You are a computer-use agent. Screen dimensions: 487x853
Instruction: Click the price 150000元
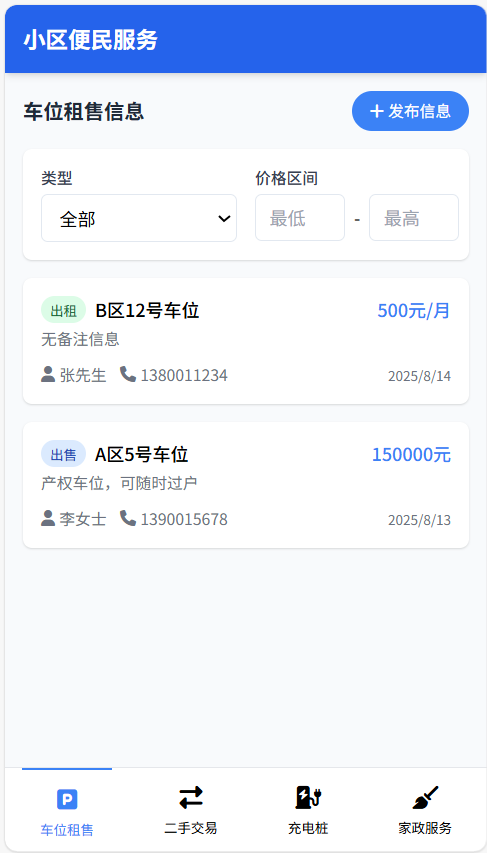pos(411,454)
